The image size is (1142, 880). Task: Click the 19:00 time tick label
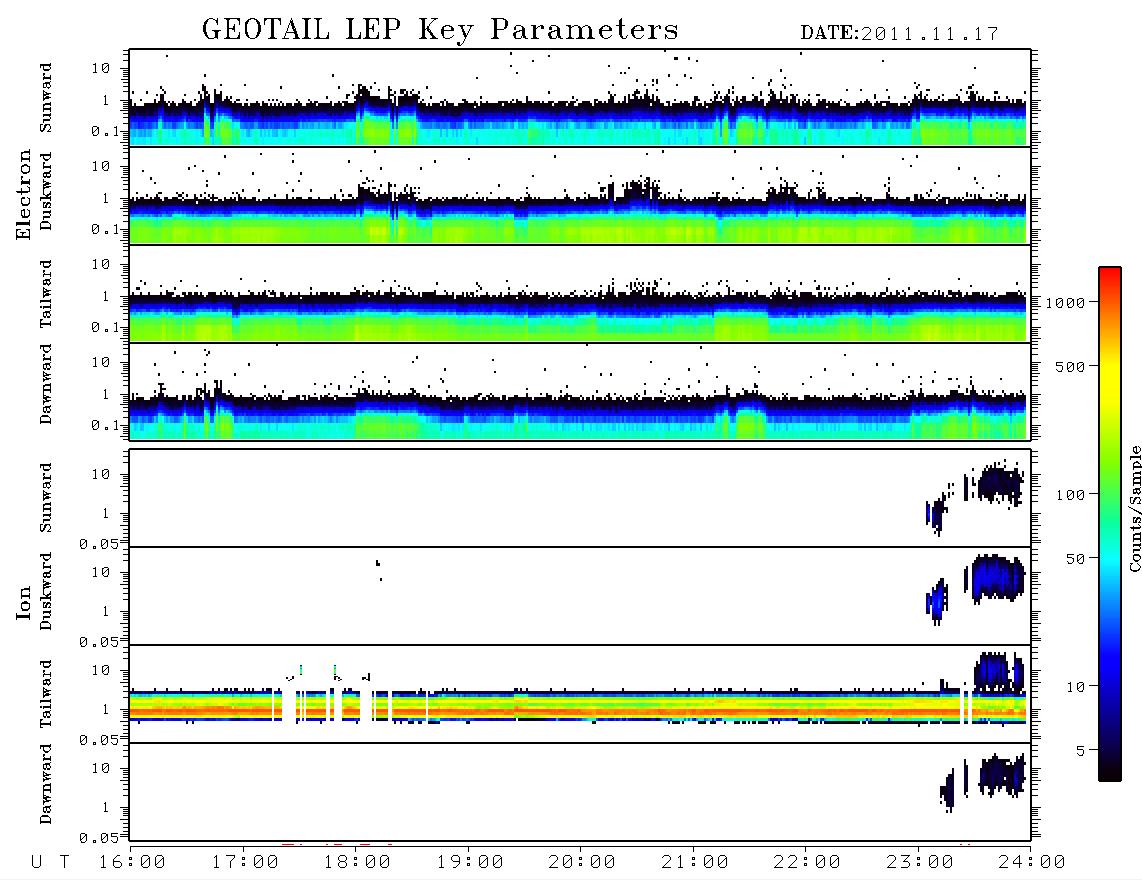coord(470,862)
